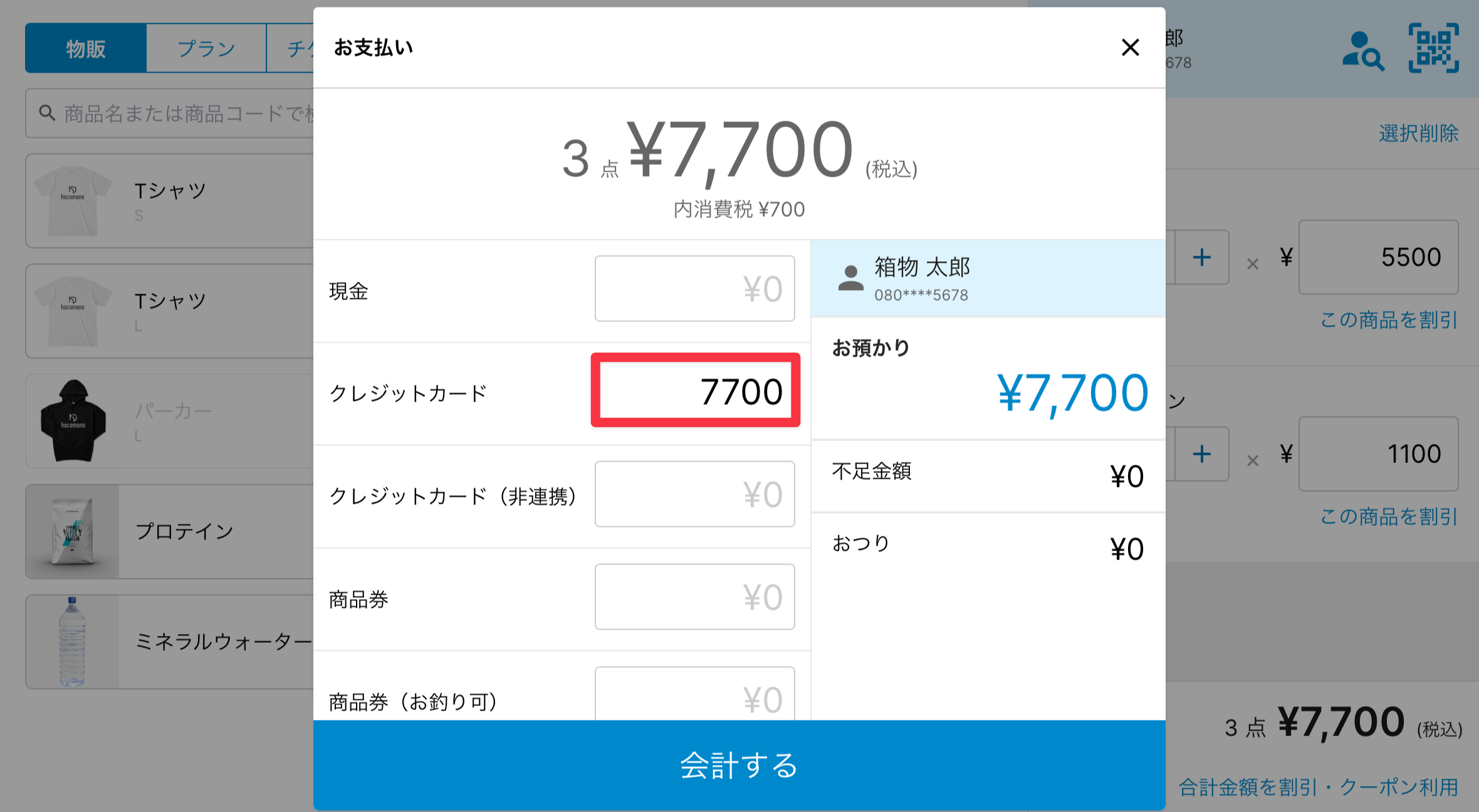The height and width of the screenshot is (812, 1479).
Task: Click customer avatar icon for 箱物 太郎
Action: tap(850, 278)
